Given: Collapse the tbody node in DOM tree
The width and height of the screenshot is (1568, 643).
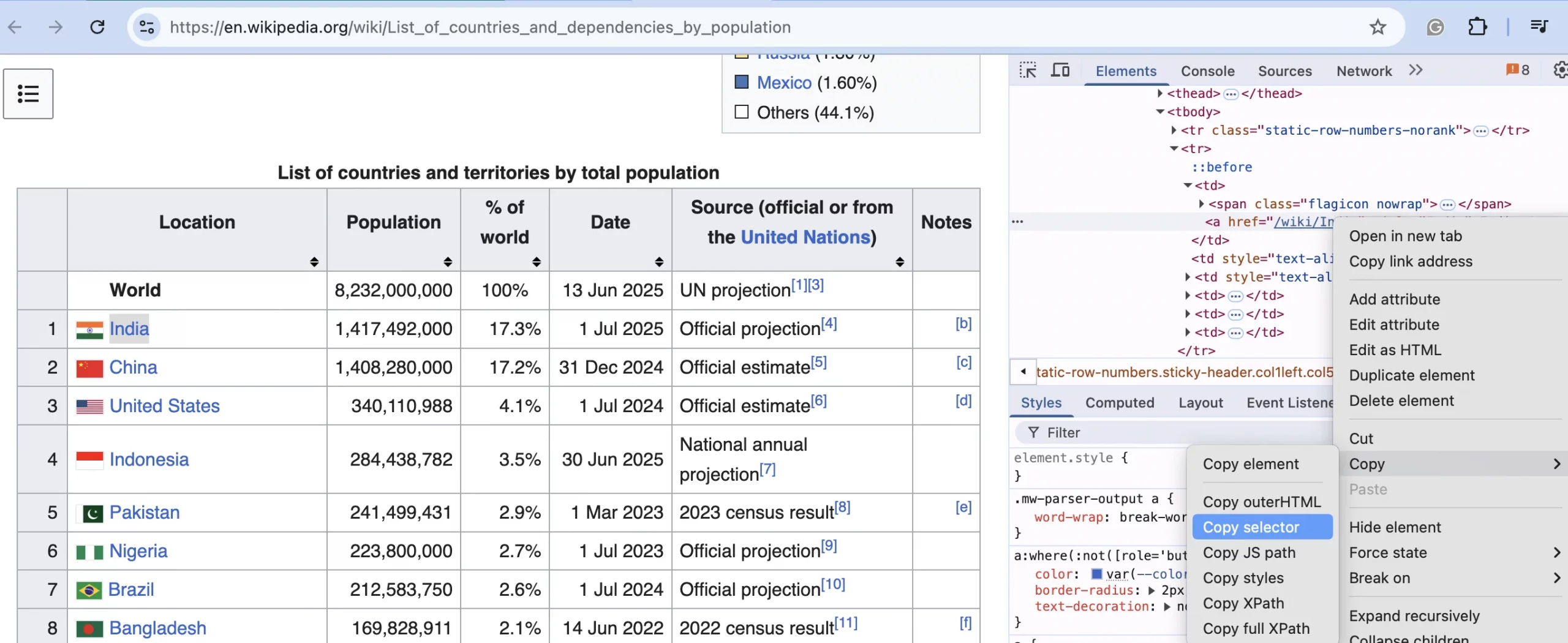Looking at the screenshot, I should (1160, 111).
